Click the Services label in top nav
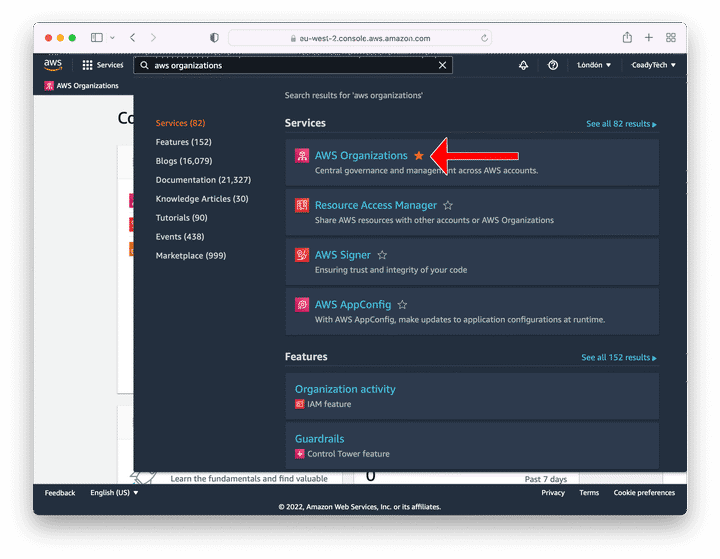The height and width of the screenshot is (559, 720). (110, 65)
